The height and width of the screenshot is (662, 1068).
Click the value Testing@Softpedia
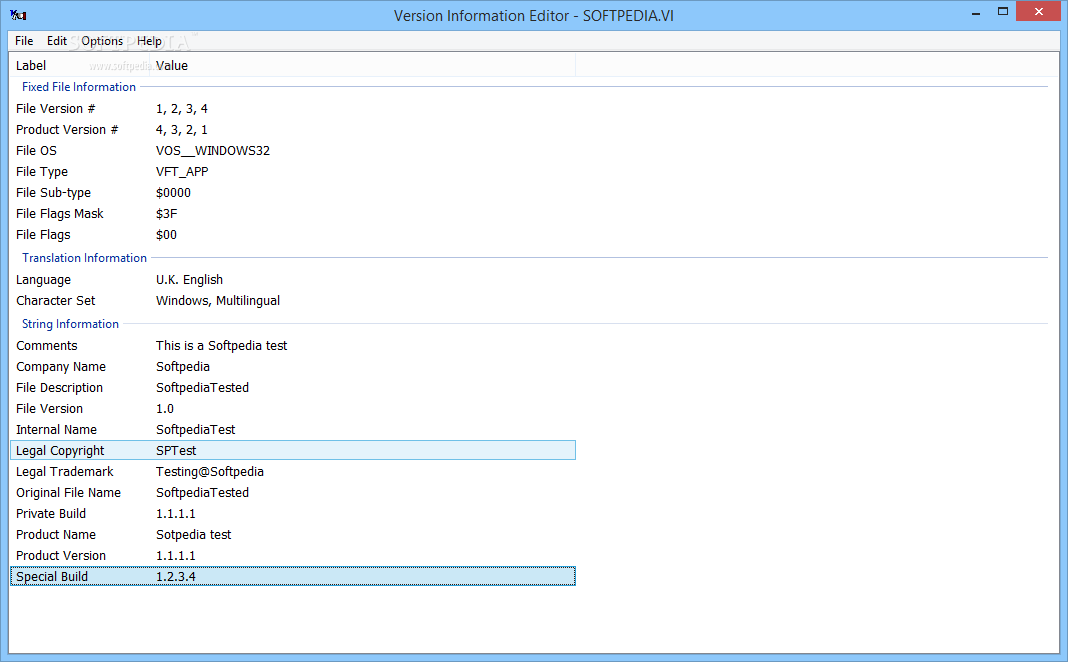tap(210, 472)
